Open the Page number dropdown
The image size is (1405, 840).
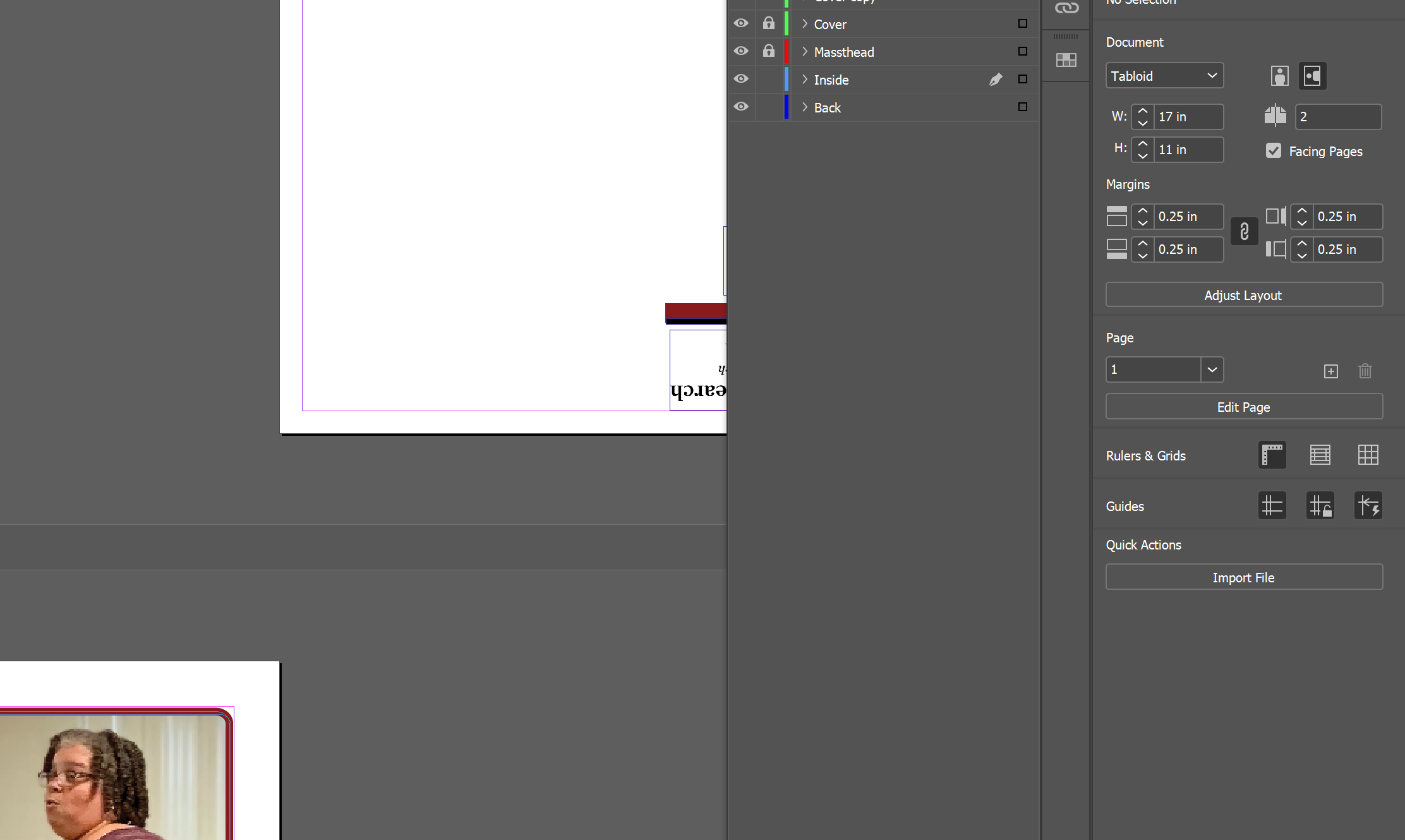click(1212, 369)
